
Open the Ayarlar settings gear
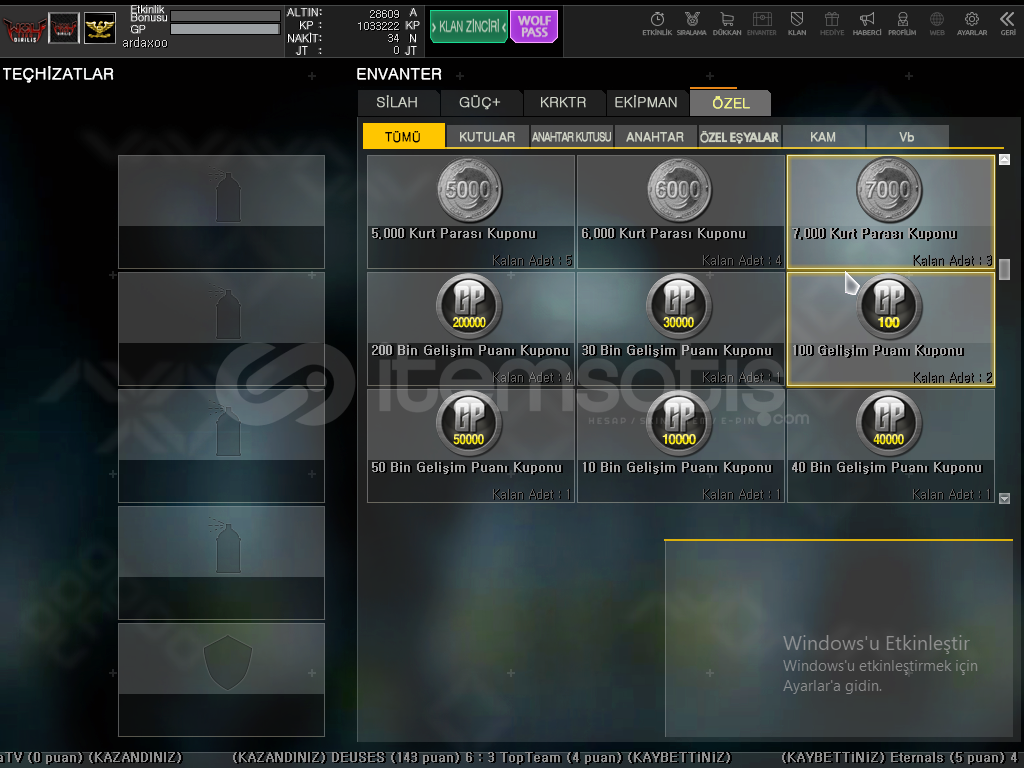[972, 24]
